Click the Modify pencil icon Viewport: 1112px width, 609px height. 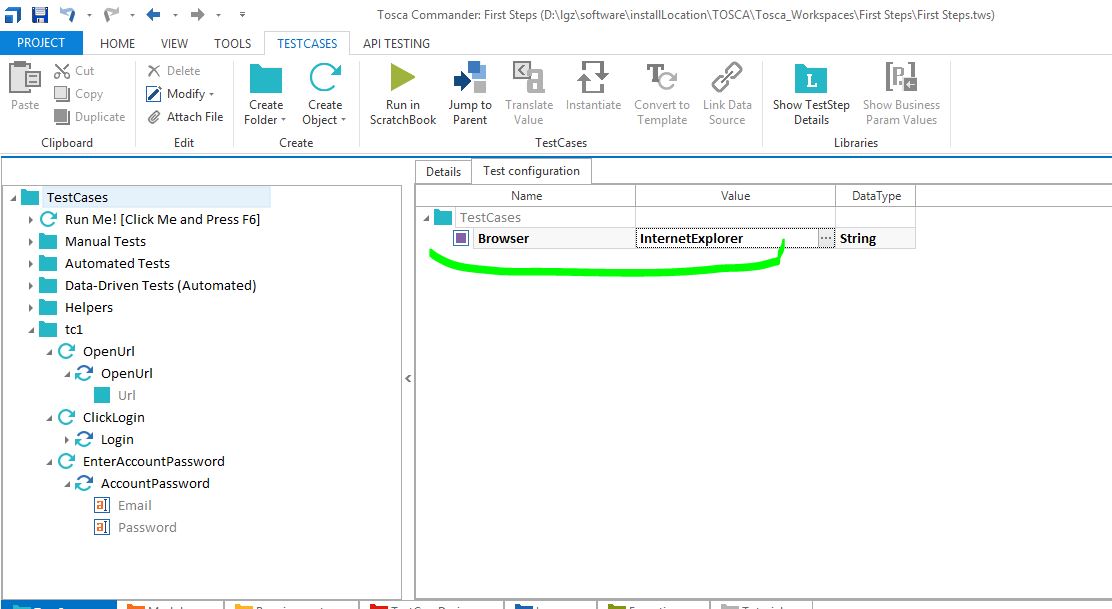coord(154,94)
